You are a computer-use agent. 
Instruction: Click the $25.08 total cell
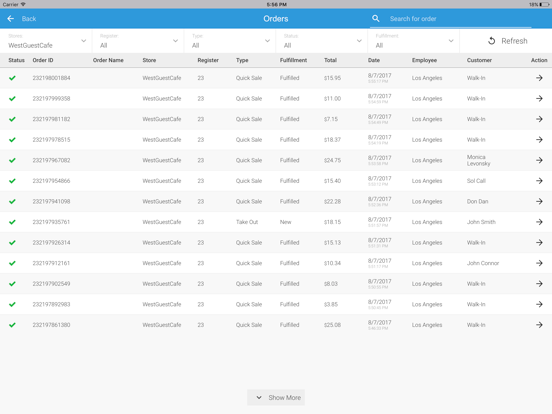tap(332, 325)
